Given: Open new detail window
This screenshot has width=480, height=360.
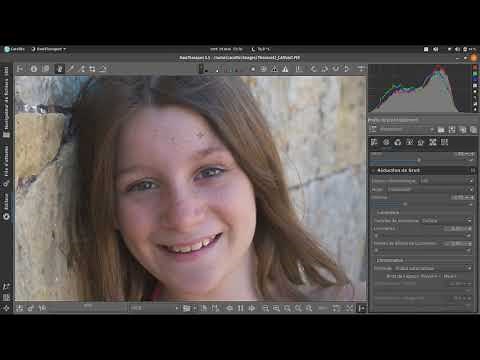Looking at the screenshot, I should 336,308.
